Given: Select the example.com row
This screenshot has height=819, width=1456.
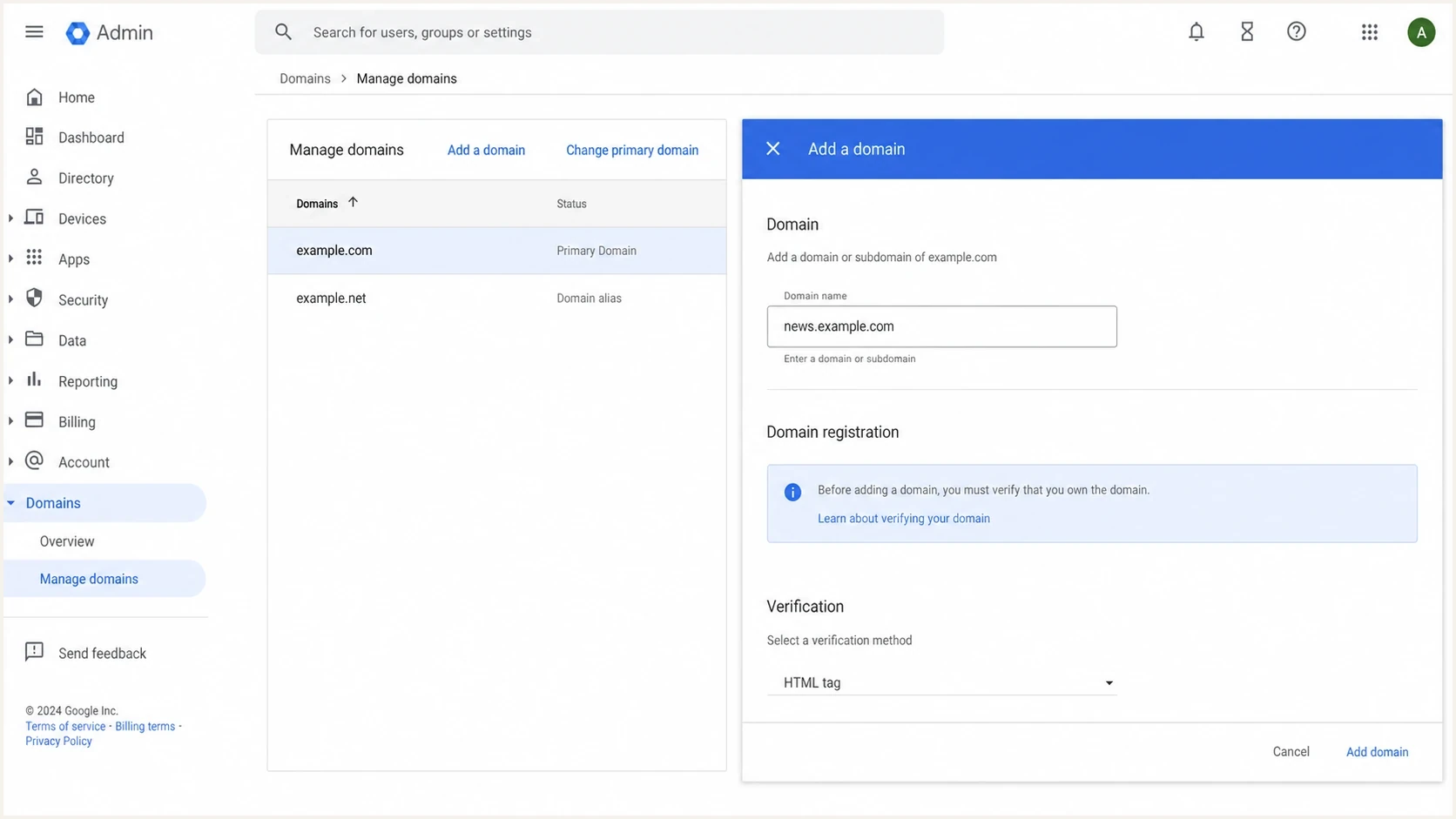Looking at the screenshot, I should pyautogui.click(x=496, y=251).
